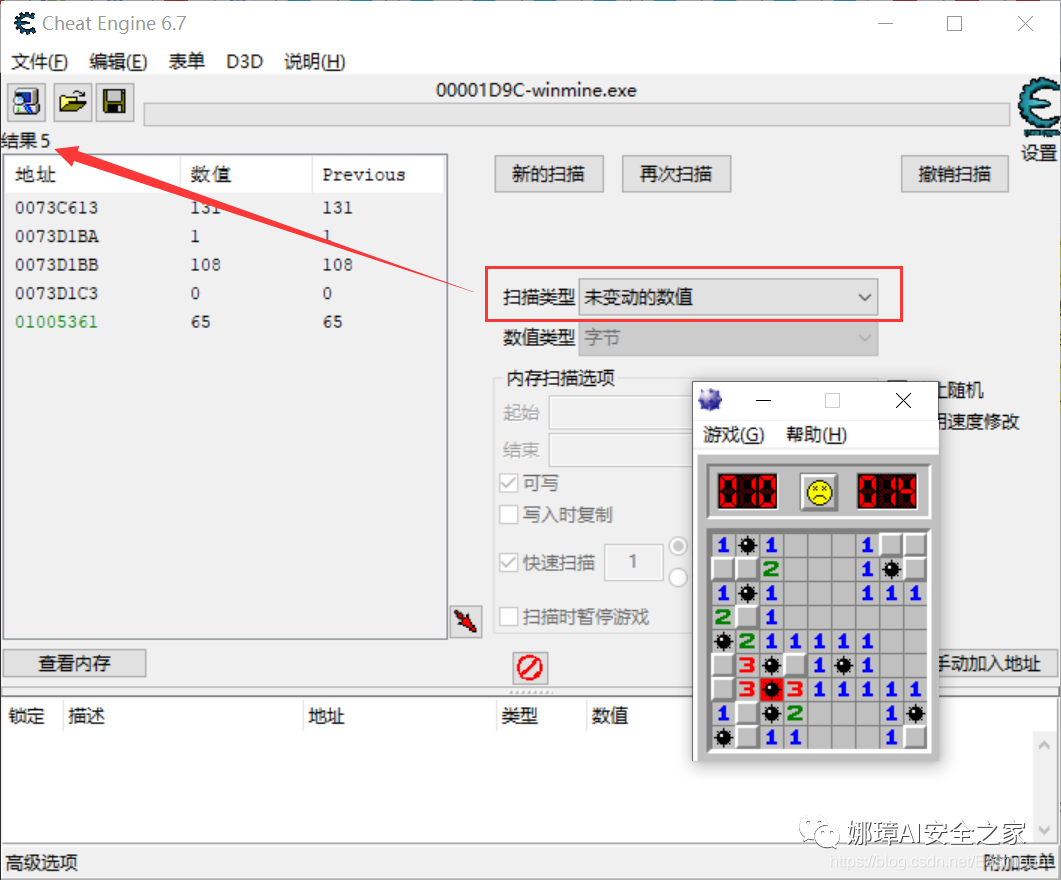Click the 再次扫描 button

tap(676, 174)
